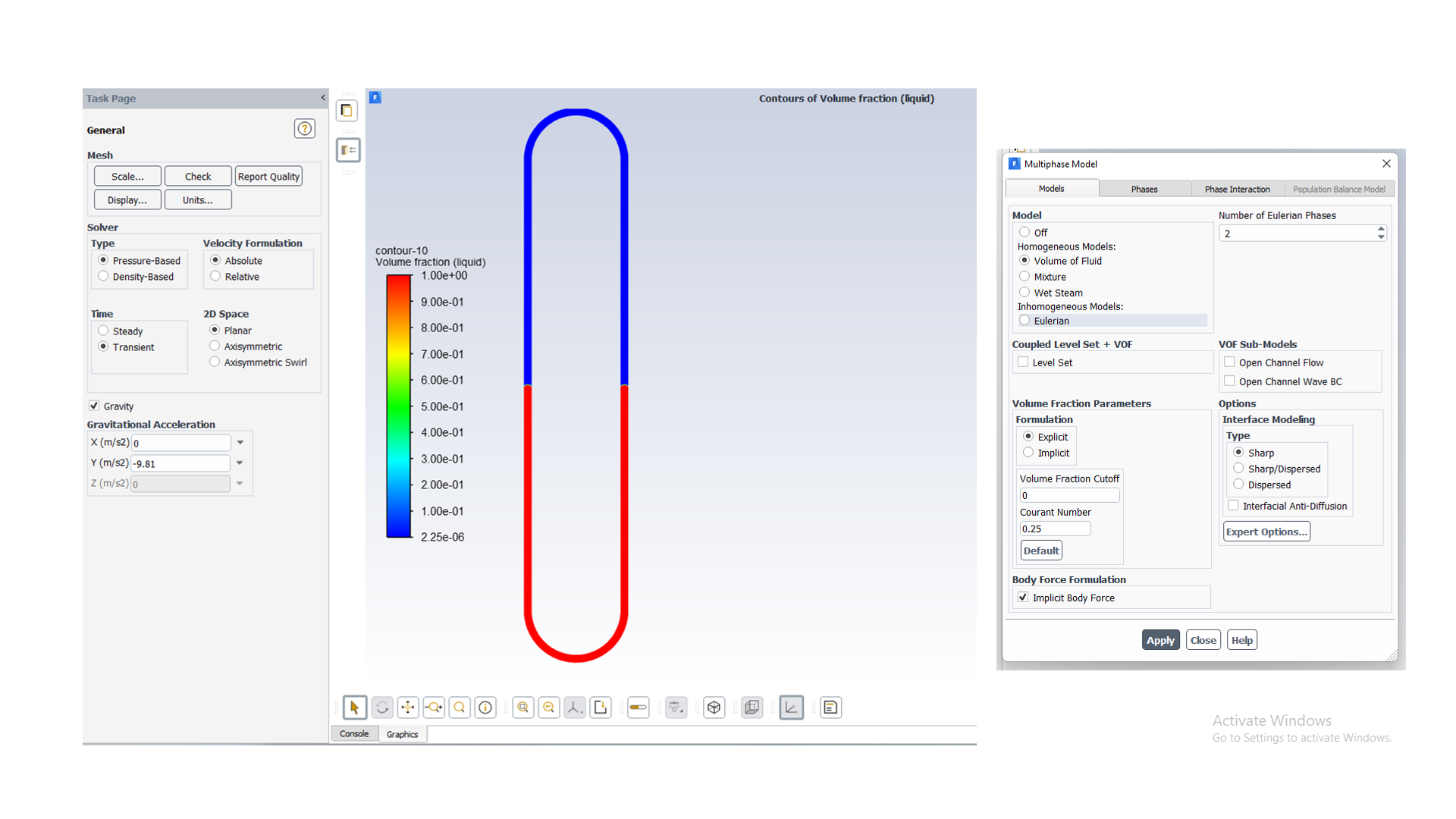Click the Courant Number input field
Image resolution: width=1456 pixels, height=819 pixels.
pos(1054,529)
